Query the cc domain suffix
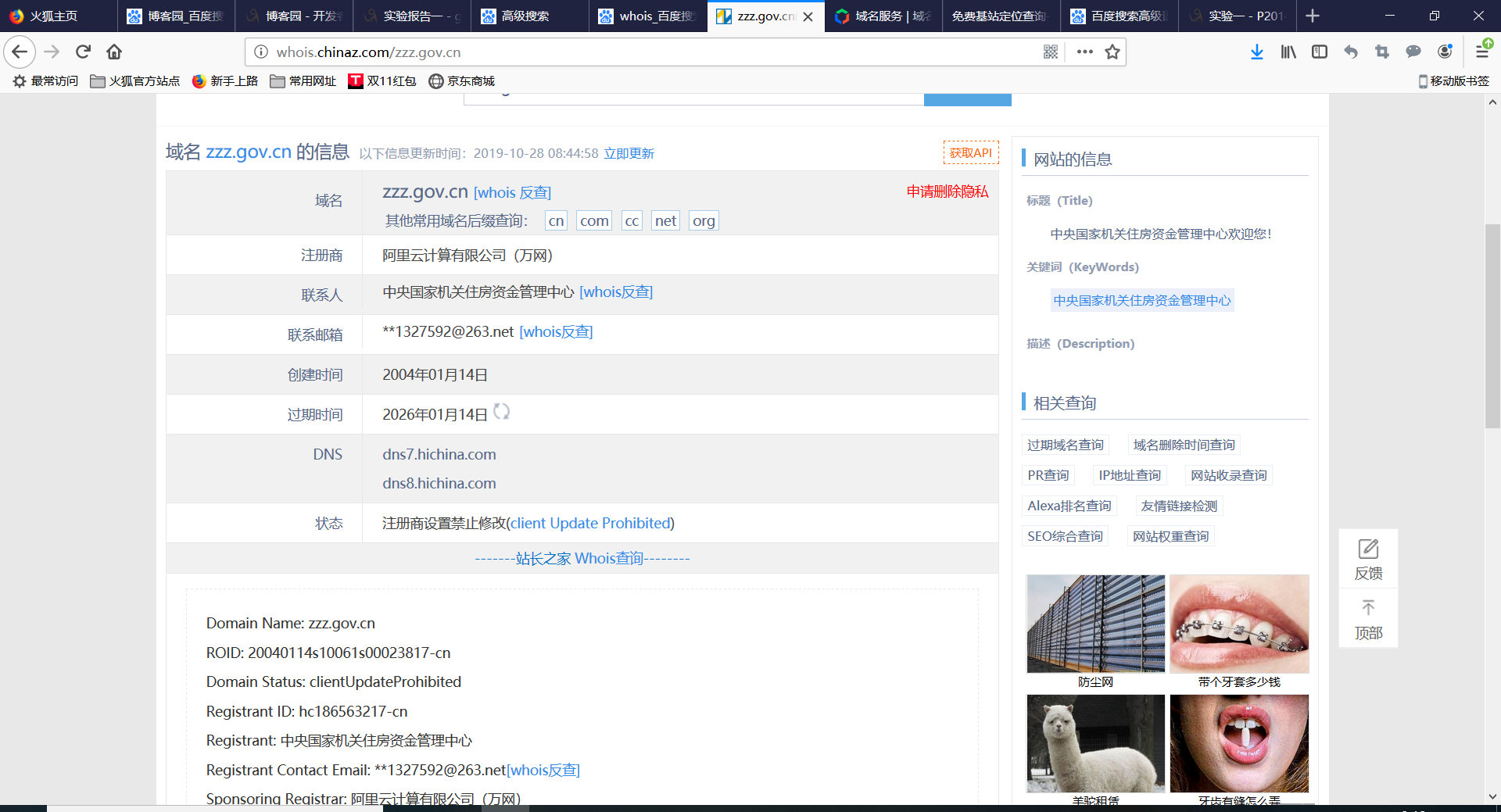Screen dimensions: 1501x812 tap(632, 220)
